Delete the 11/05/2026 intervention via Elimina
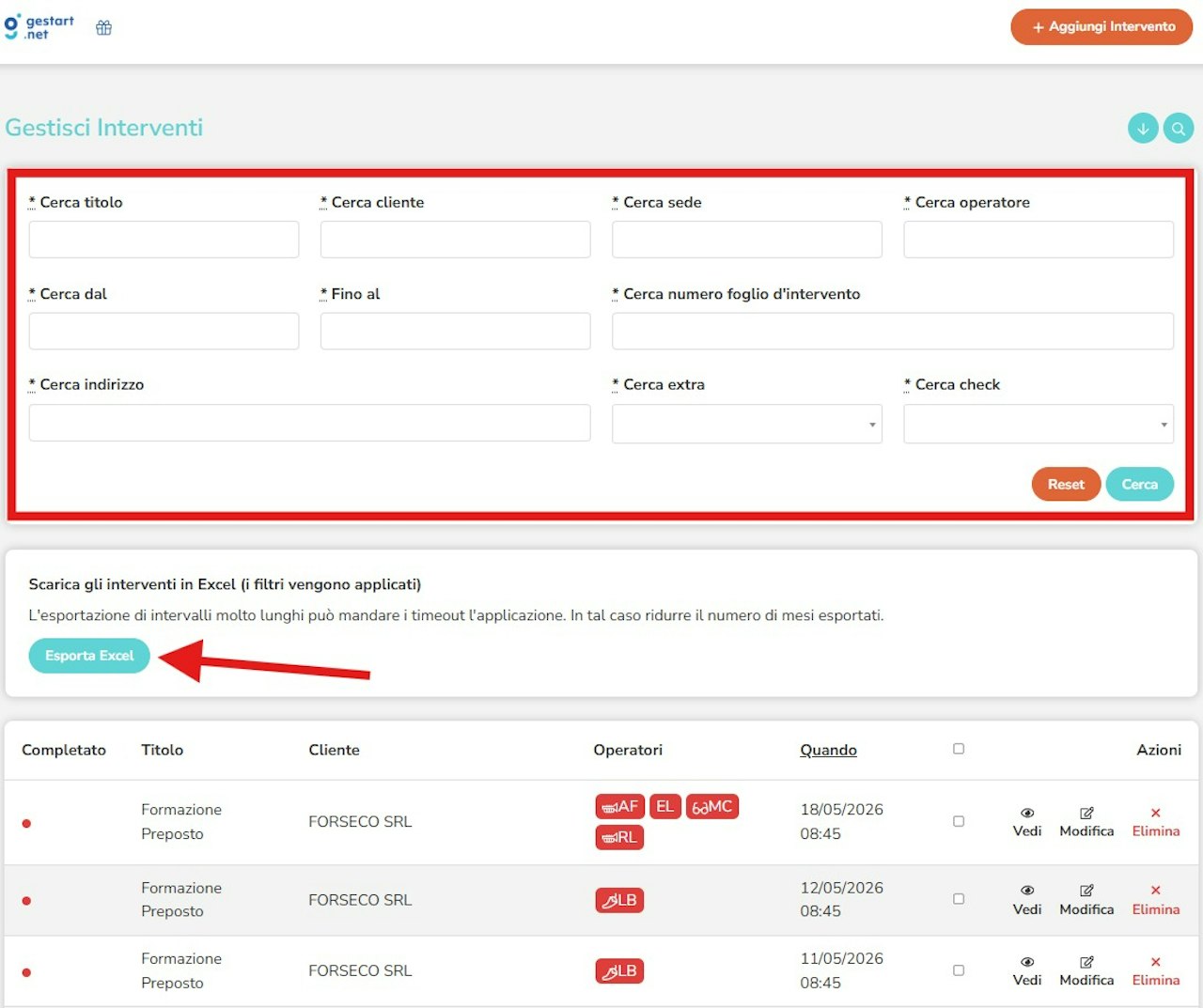The image size is (1203, 1008). [x=1155, y=971]
